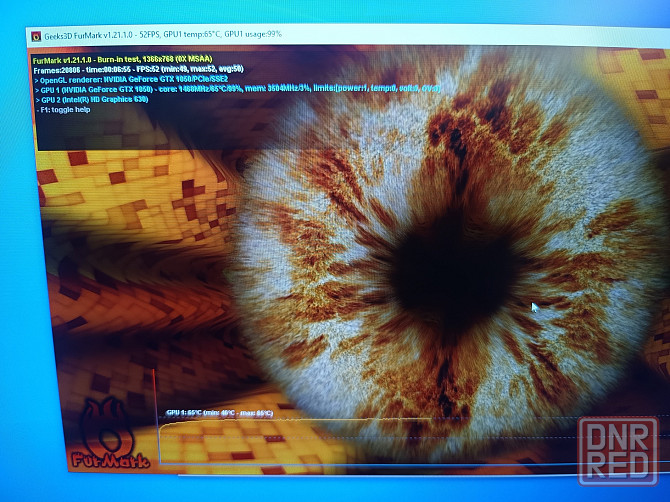Image resolution: width=670 pixels, height=502 pixels.
Task: Click the 'F1: toggle help' line
Action: tap(72, 111)
